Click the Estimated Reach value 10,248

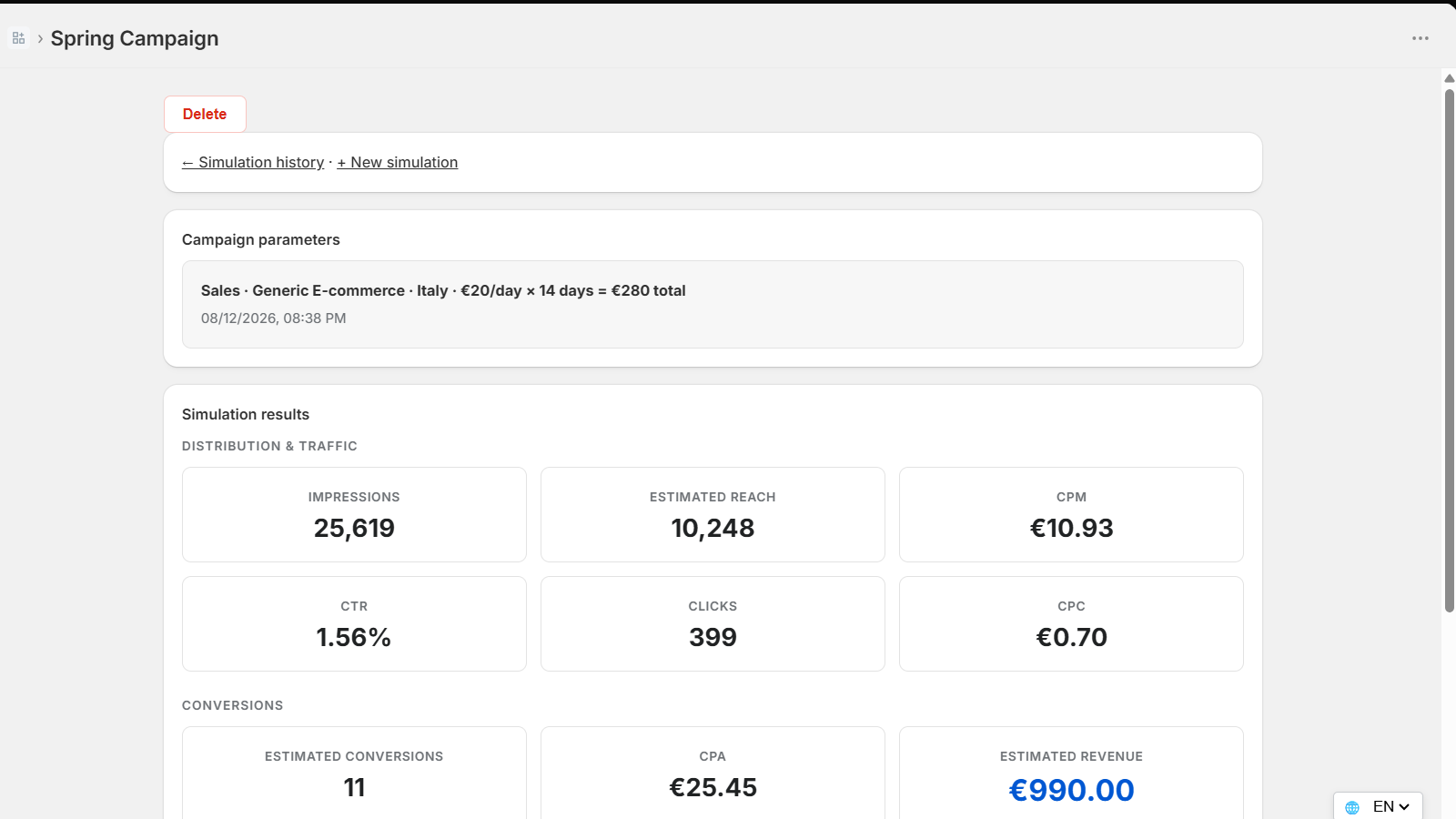tap(713, 528)
